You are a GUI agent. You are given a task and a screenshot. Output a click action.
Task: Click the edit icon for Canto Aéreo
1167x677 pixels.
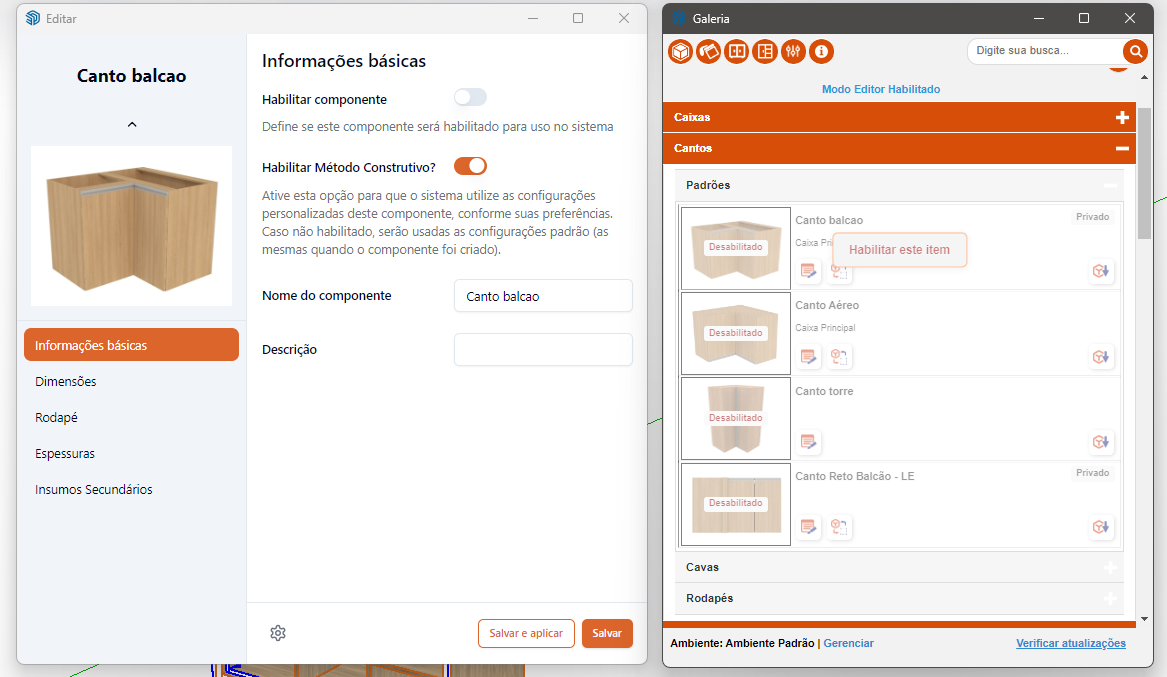[x=809, y=357]
